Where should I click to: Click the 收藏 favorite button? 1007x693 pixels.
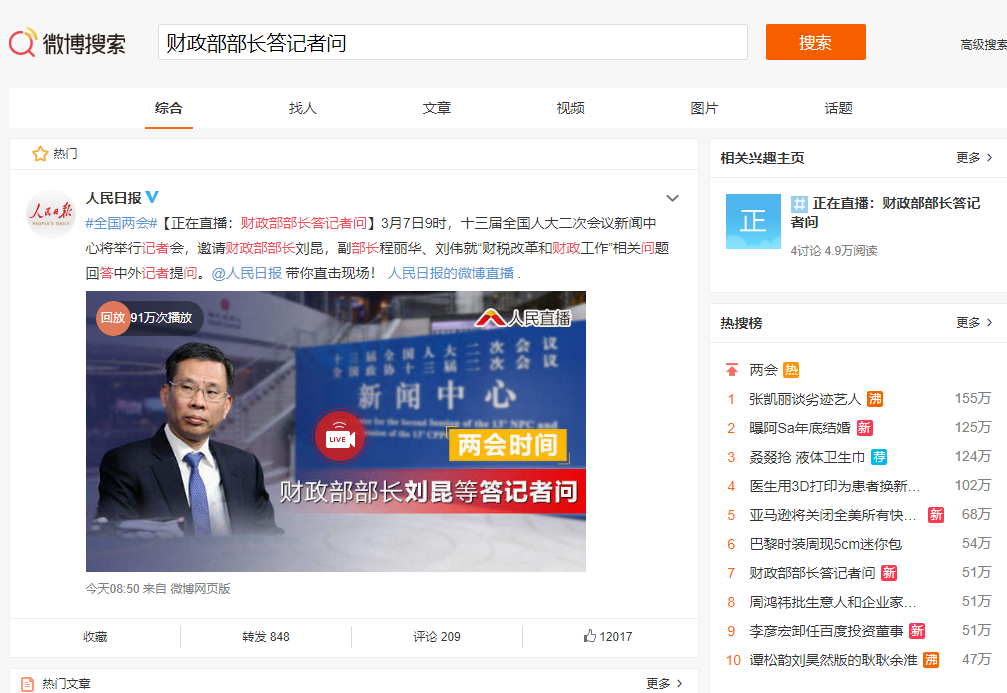coord(95,637)
